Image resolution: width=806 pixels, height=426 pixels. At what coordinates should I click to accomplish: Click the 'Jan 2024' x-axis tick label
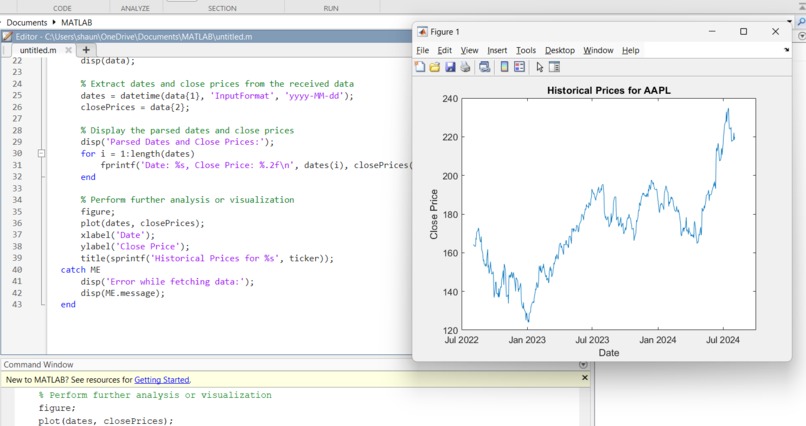coord(657,340)
